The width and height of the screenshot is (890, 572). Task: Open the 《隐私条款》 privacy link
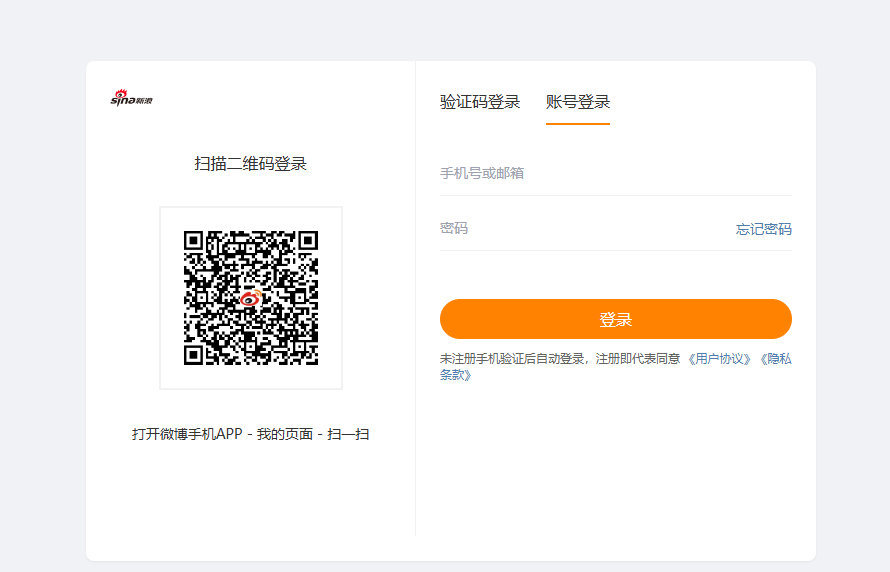click(x=774, y=358)
